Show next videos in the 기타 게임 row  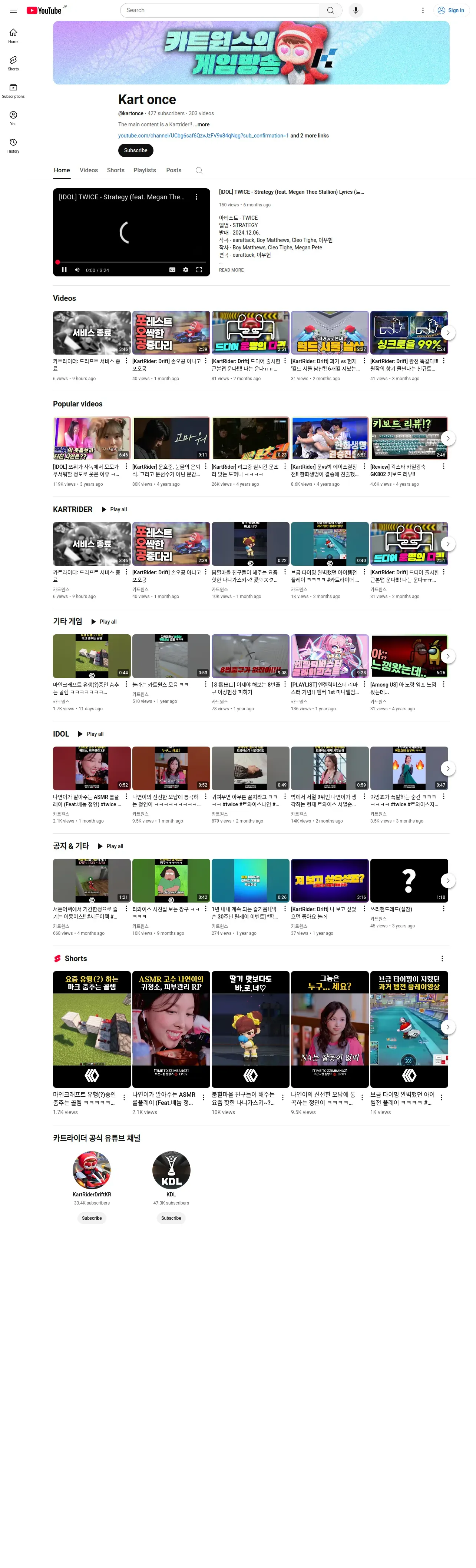[448, 656]
